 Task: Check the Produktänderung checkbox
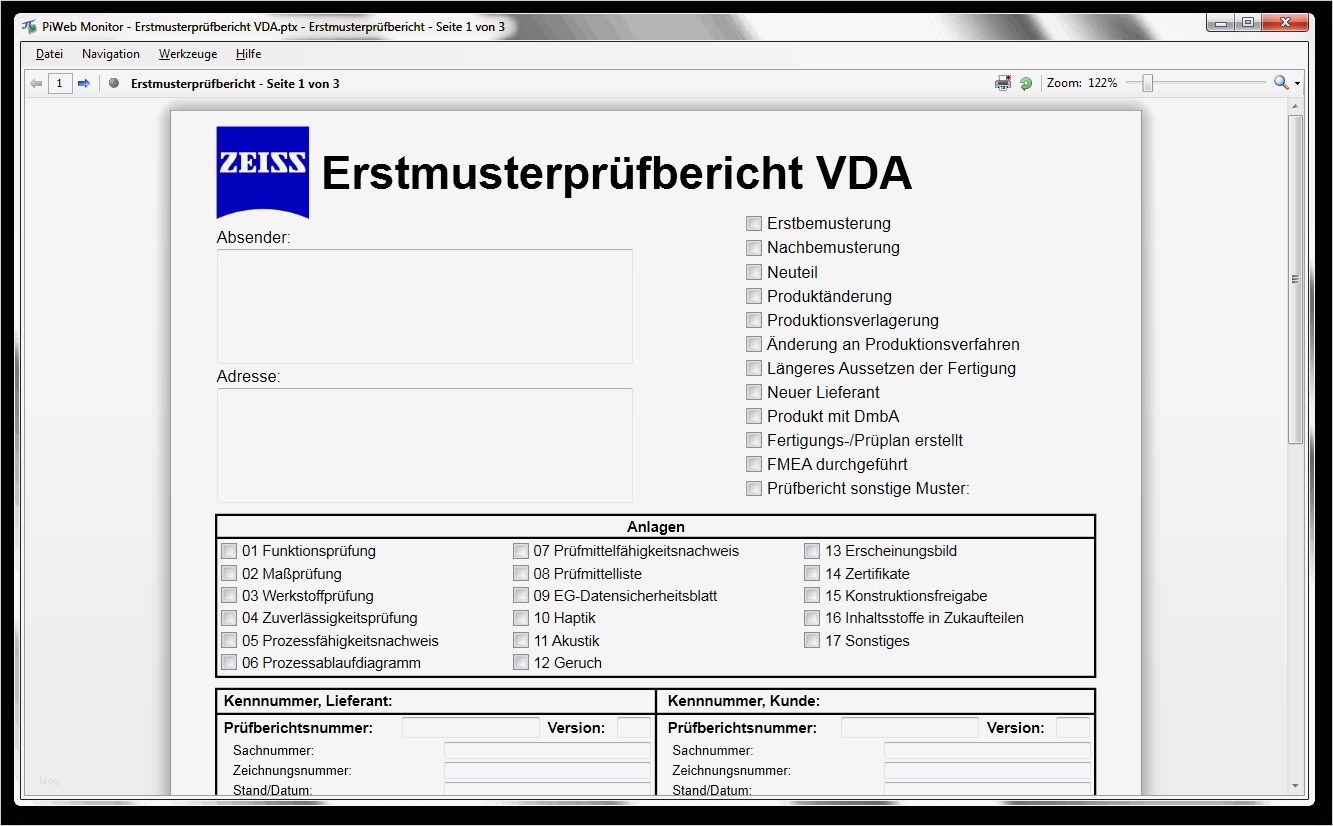click(754, 296)
